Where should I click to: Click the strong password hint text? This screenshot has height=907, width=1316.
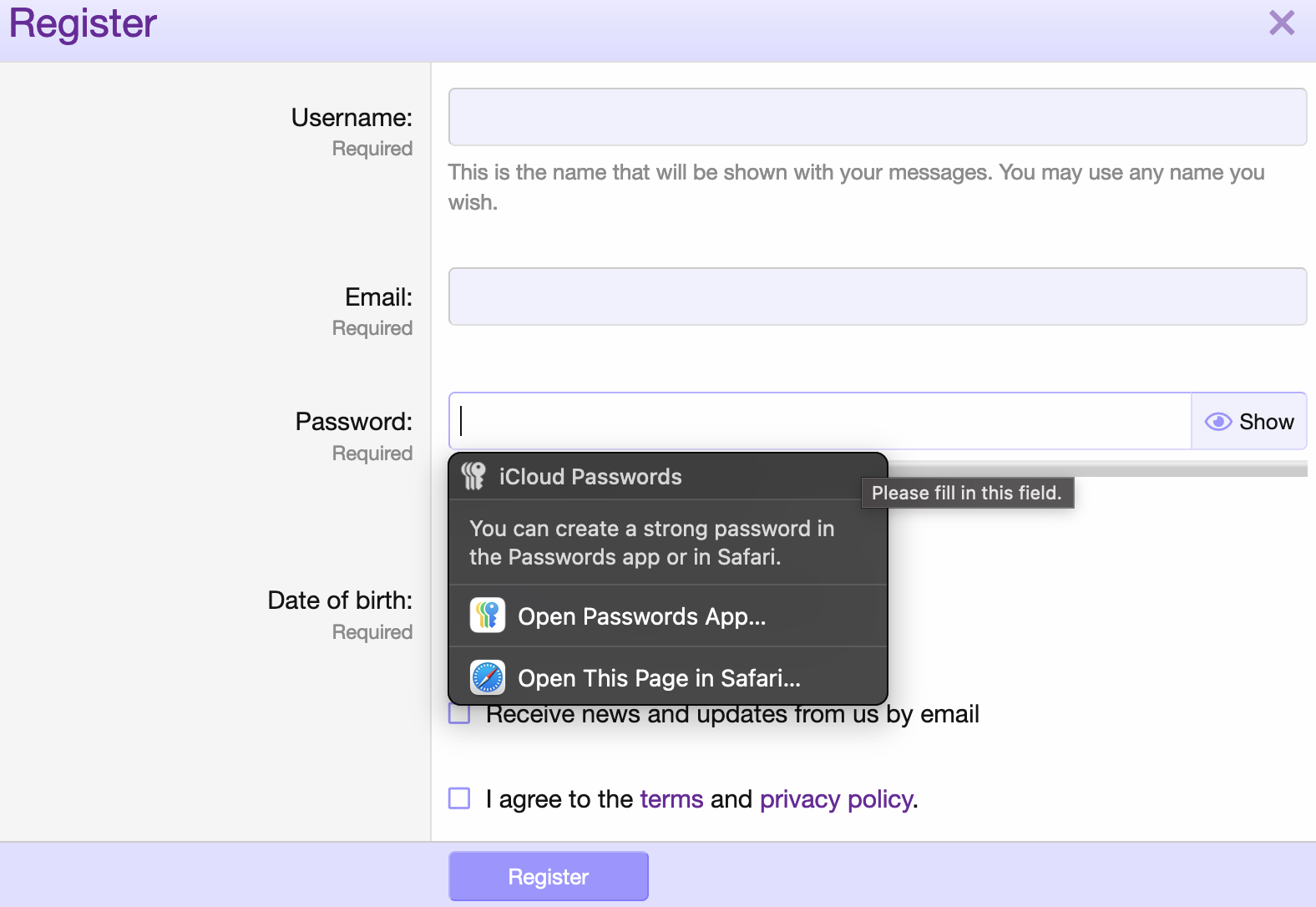click(651, 543)
